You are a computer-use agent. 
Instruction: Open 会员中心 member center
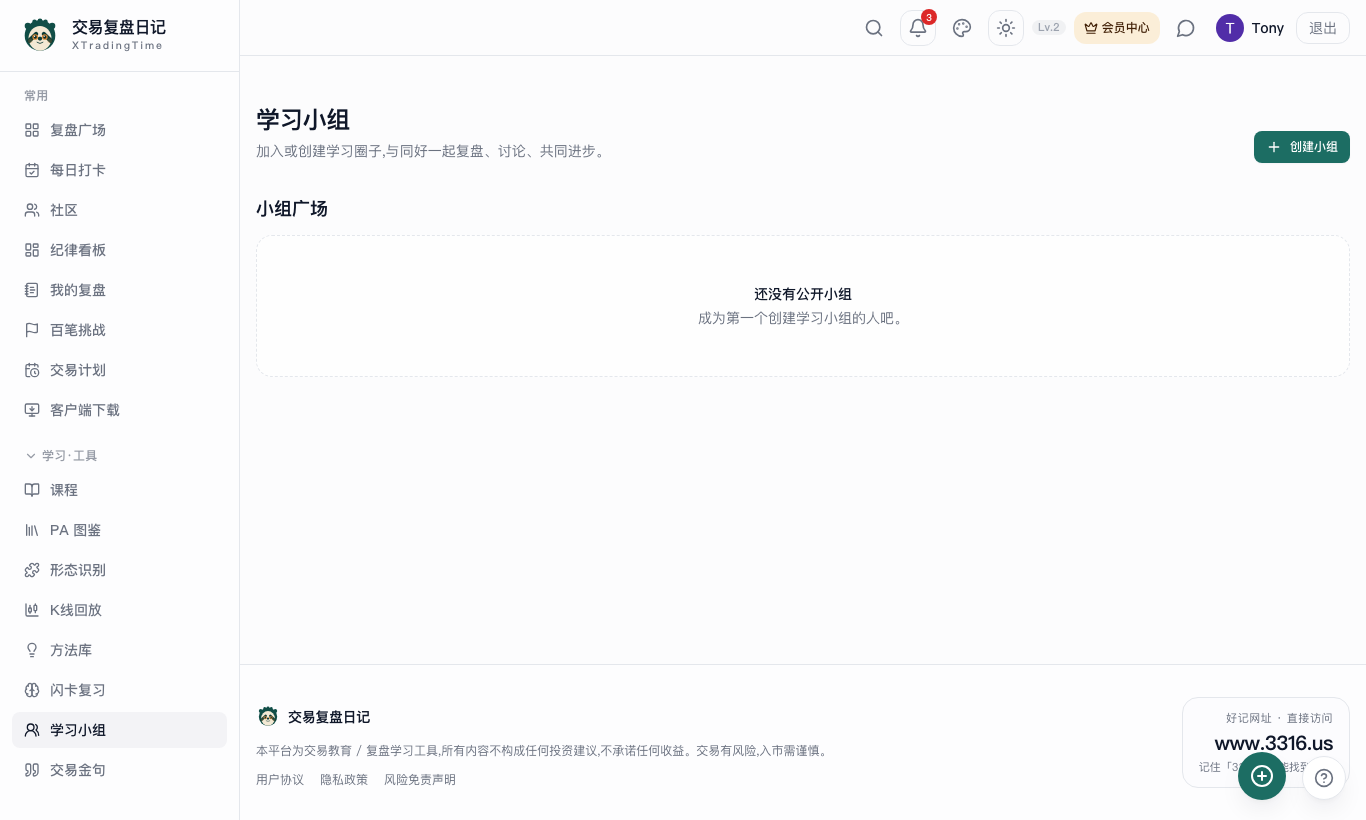click(x=1117, y=28)
